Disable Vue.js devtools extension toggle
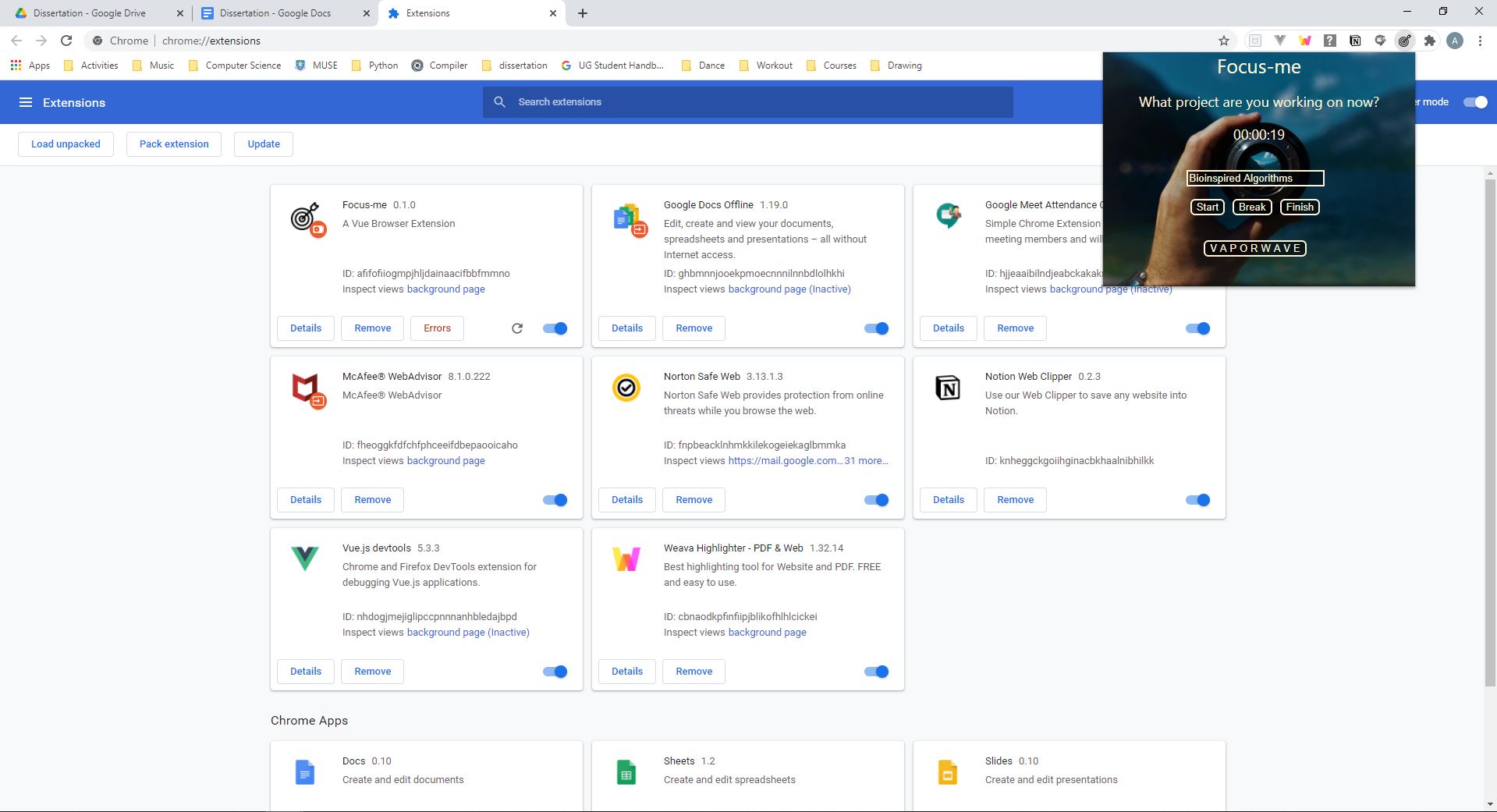 [555, 672]
